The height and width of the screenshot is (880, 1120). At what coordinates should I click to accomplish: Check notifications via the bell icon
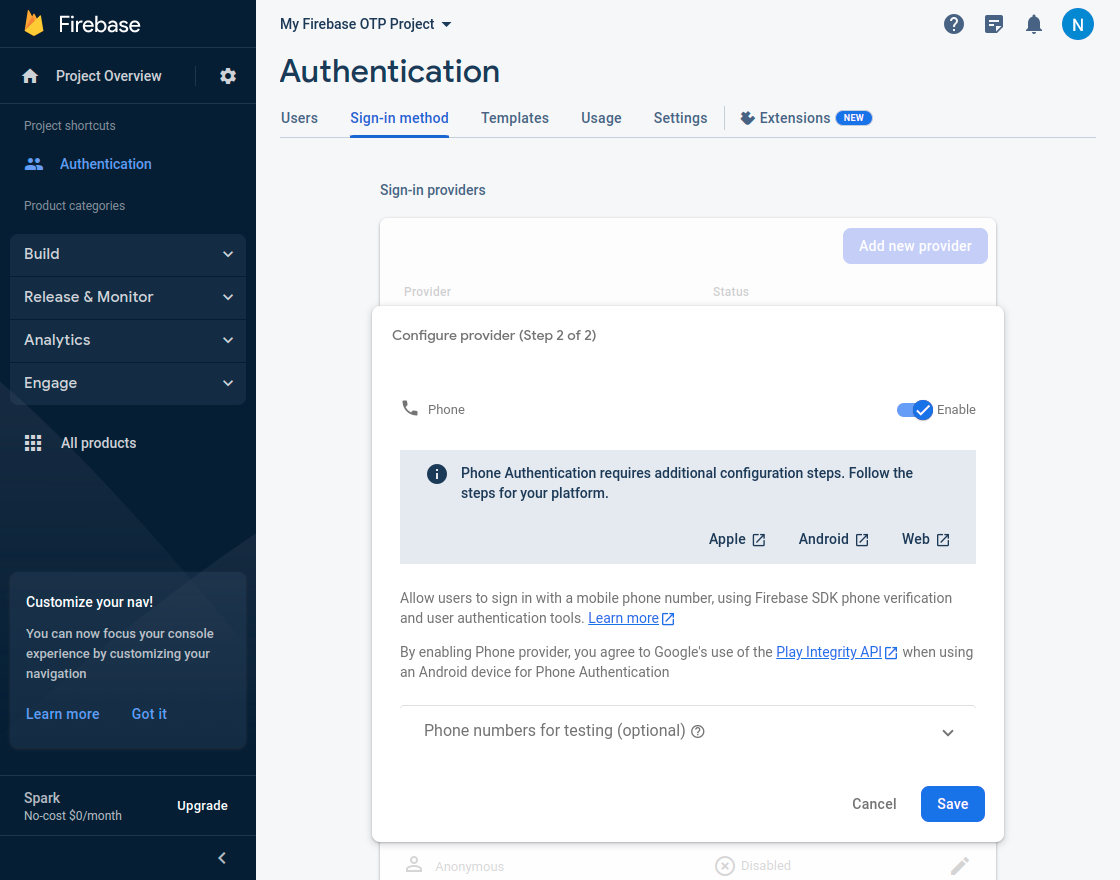coord(1034,23)
